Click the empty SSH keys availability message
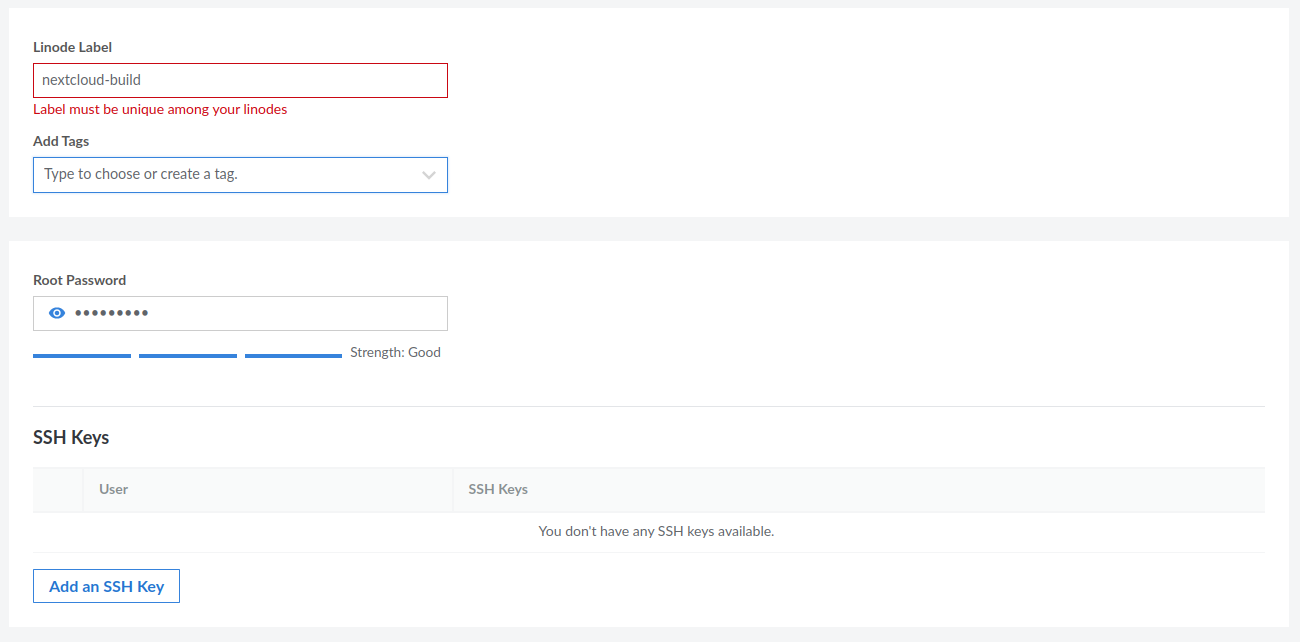The height and width of the screenshot is (642, 1300). tap(656, 531)
